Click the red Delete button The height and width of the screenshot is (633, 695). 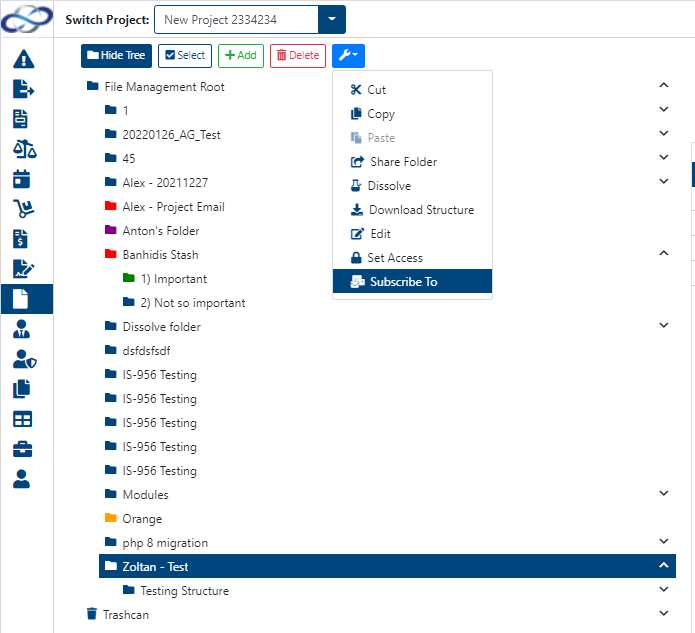click(x=298, y=55)
